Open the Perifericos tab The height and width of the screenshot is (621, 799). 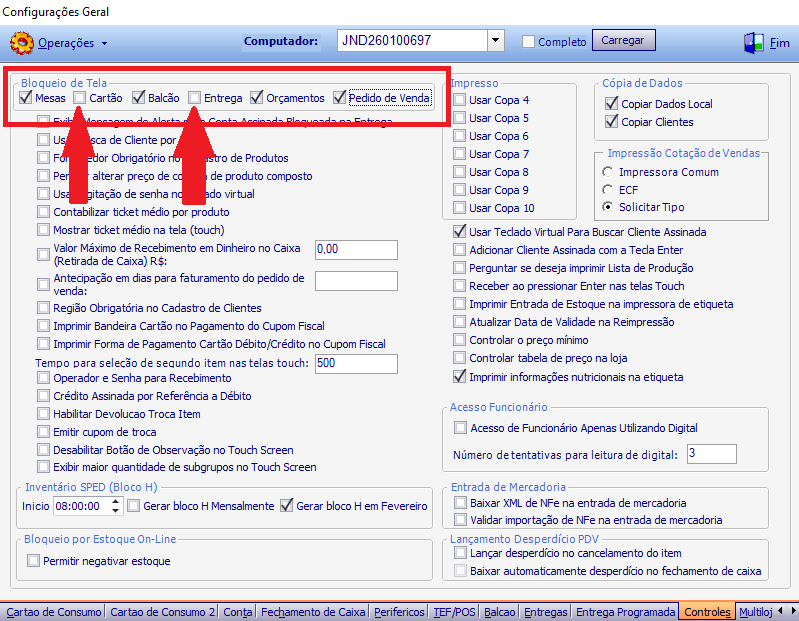click(x=399, y=612)
